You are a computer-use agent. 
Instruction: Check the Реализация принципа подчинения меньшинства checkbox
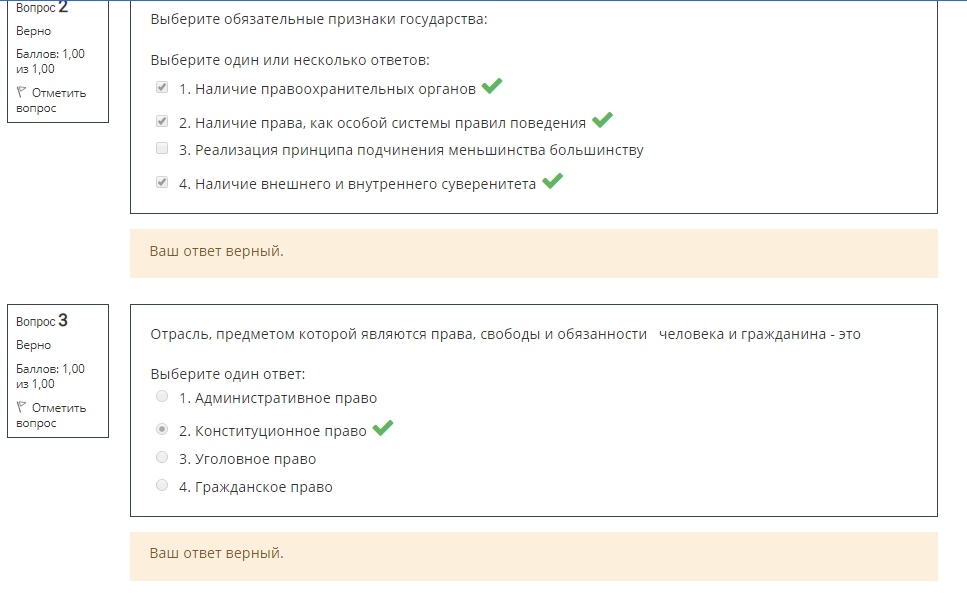(162, 149)
